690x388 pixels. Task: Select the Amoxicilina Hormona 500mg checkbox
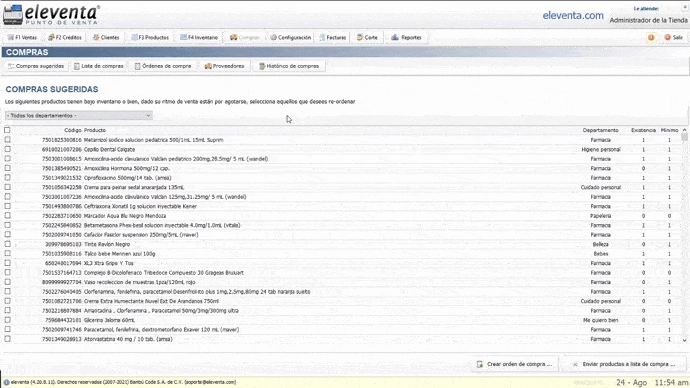(7, 168)
